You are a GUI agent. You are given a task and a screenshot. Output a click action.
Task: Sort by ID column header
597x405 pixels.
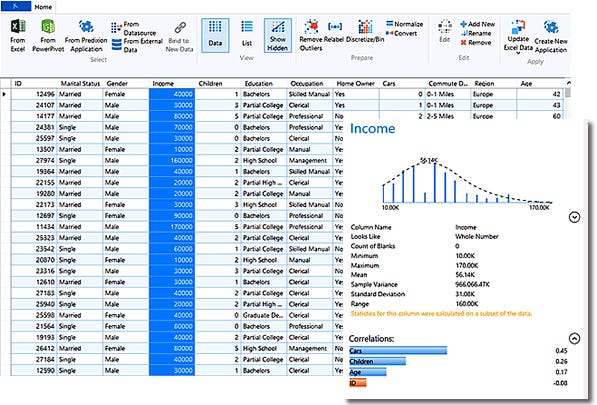[x=34, y=83]
